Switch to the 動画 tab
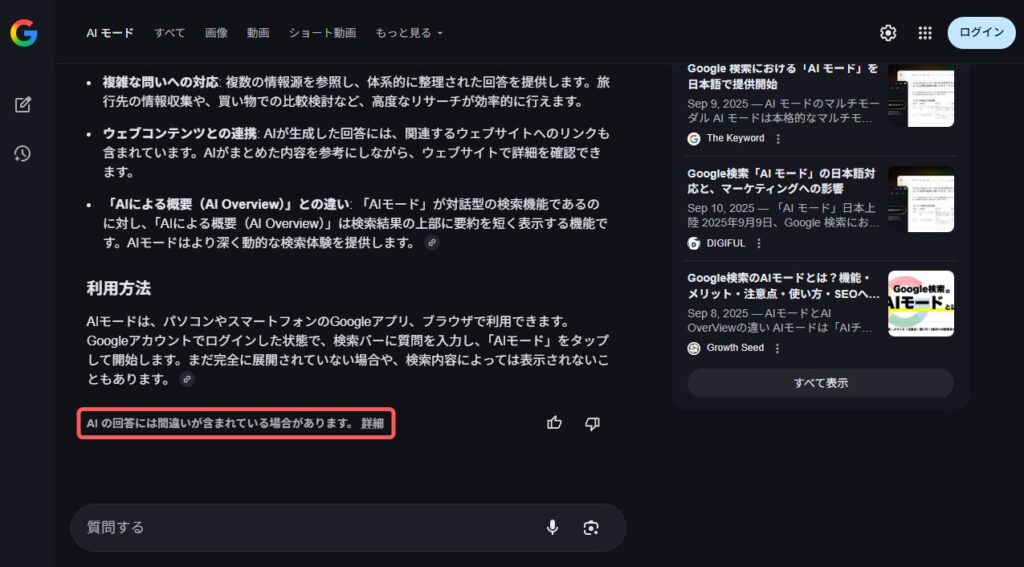Screen dimensions: 1024x567 (258, 33)
